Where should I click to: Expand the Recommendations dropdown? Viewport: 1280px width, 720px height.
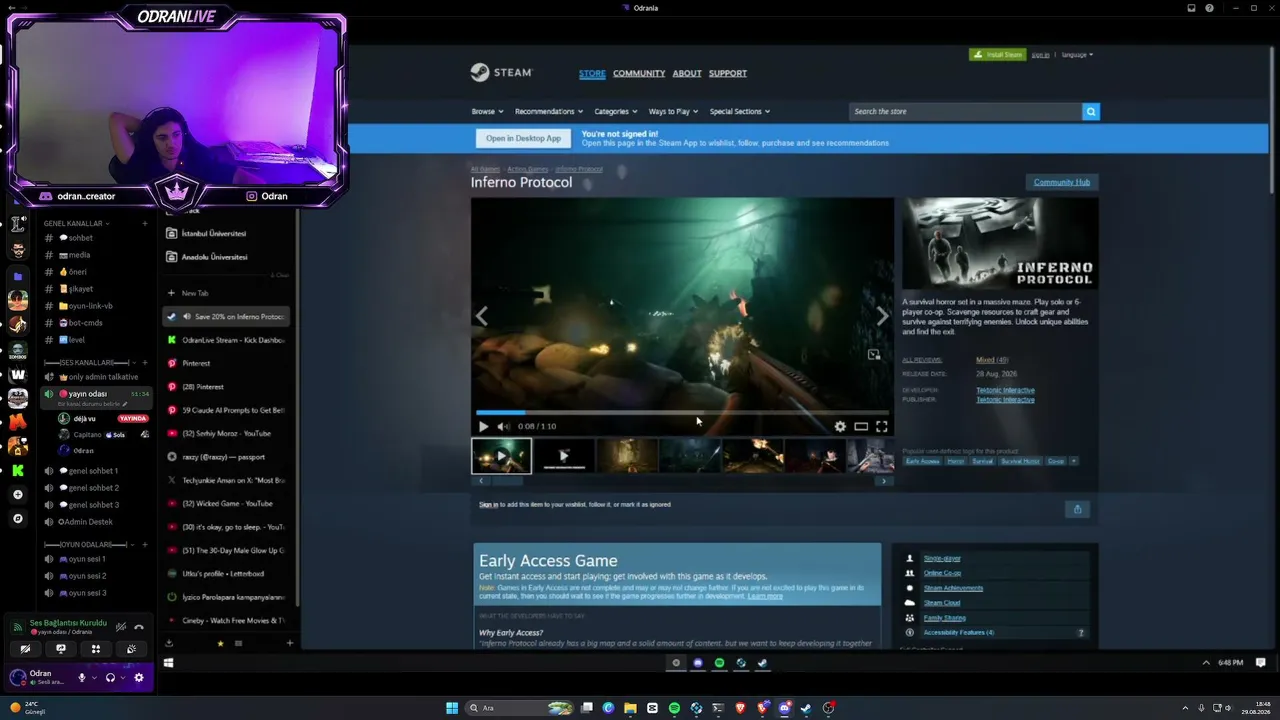click(549, 111)
